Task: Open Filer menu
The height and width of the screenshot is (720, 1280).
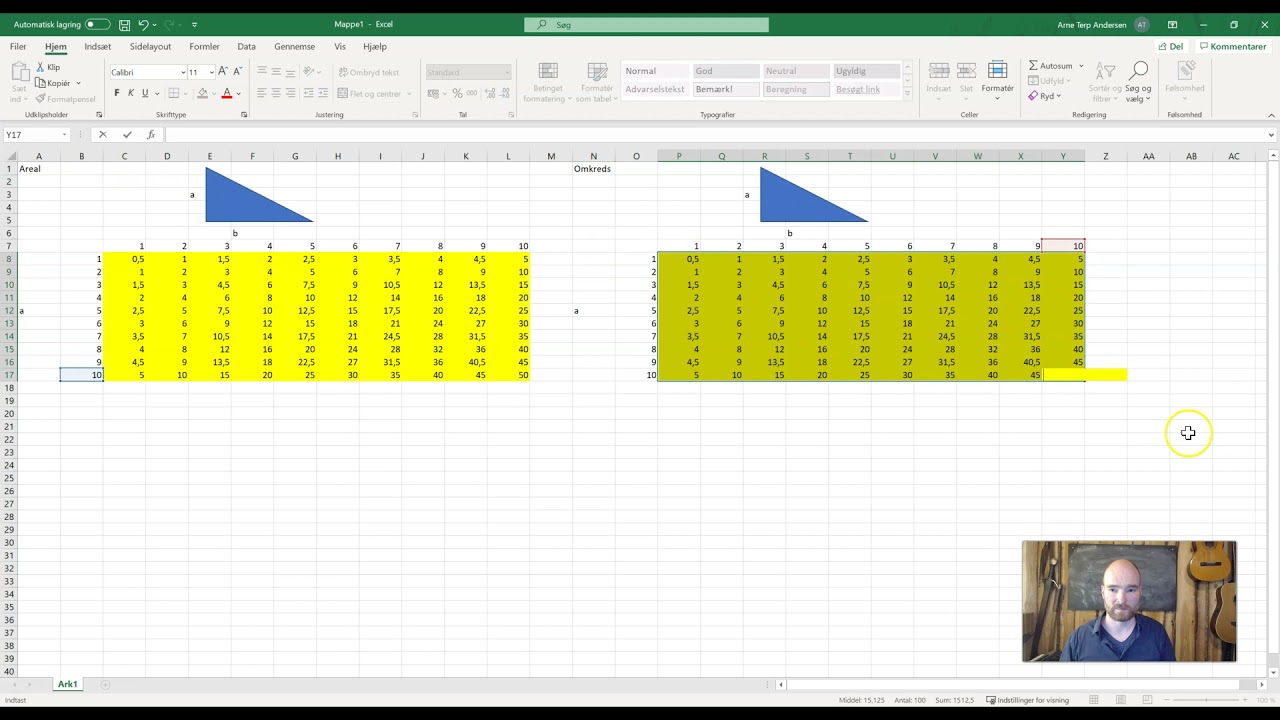Action: coord(18,46)
